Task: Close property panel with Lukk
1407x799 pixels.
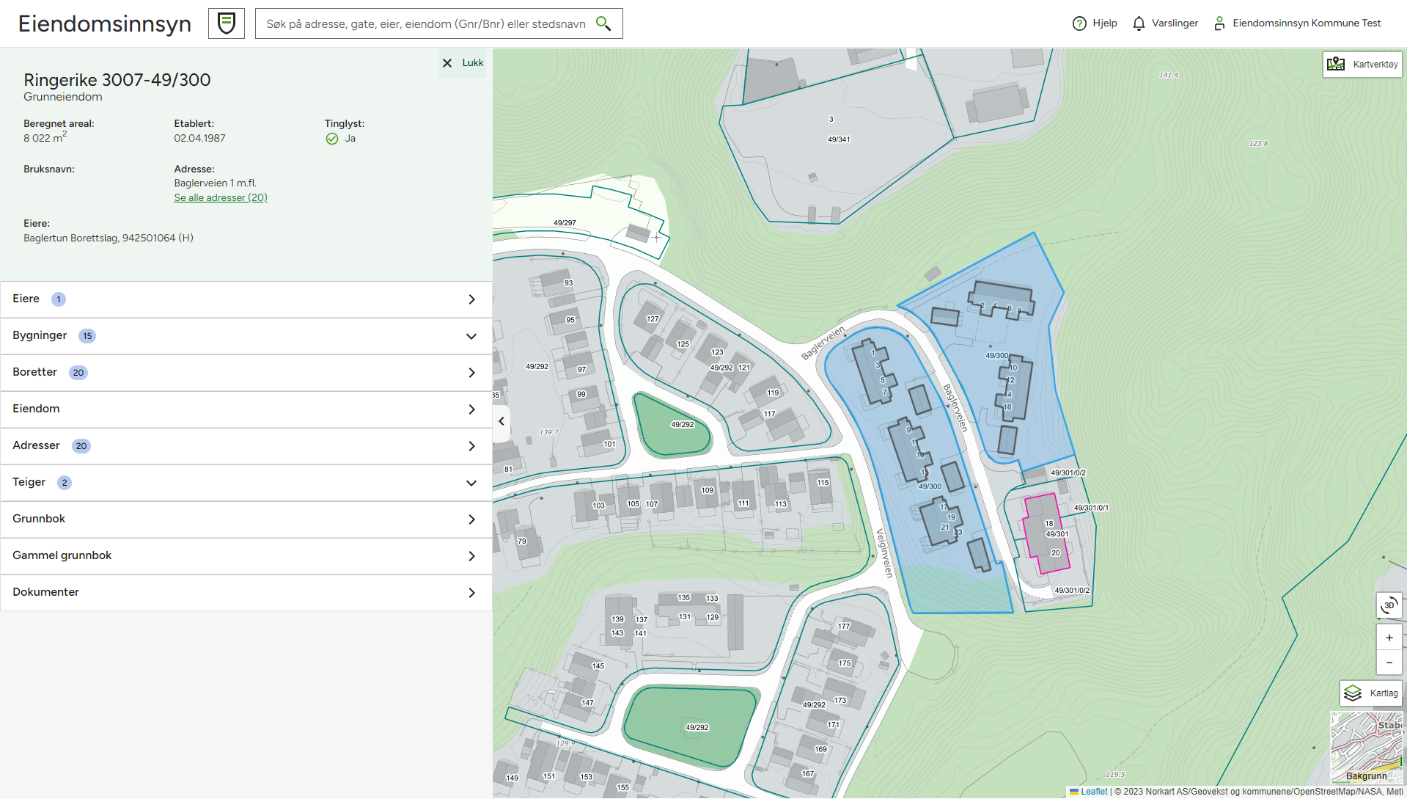Action: point(463,63)
